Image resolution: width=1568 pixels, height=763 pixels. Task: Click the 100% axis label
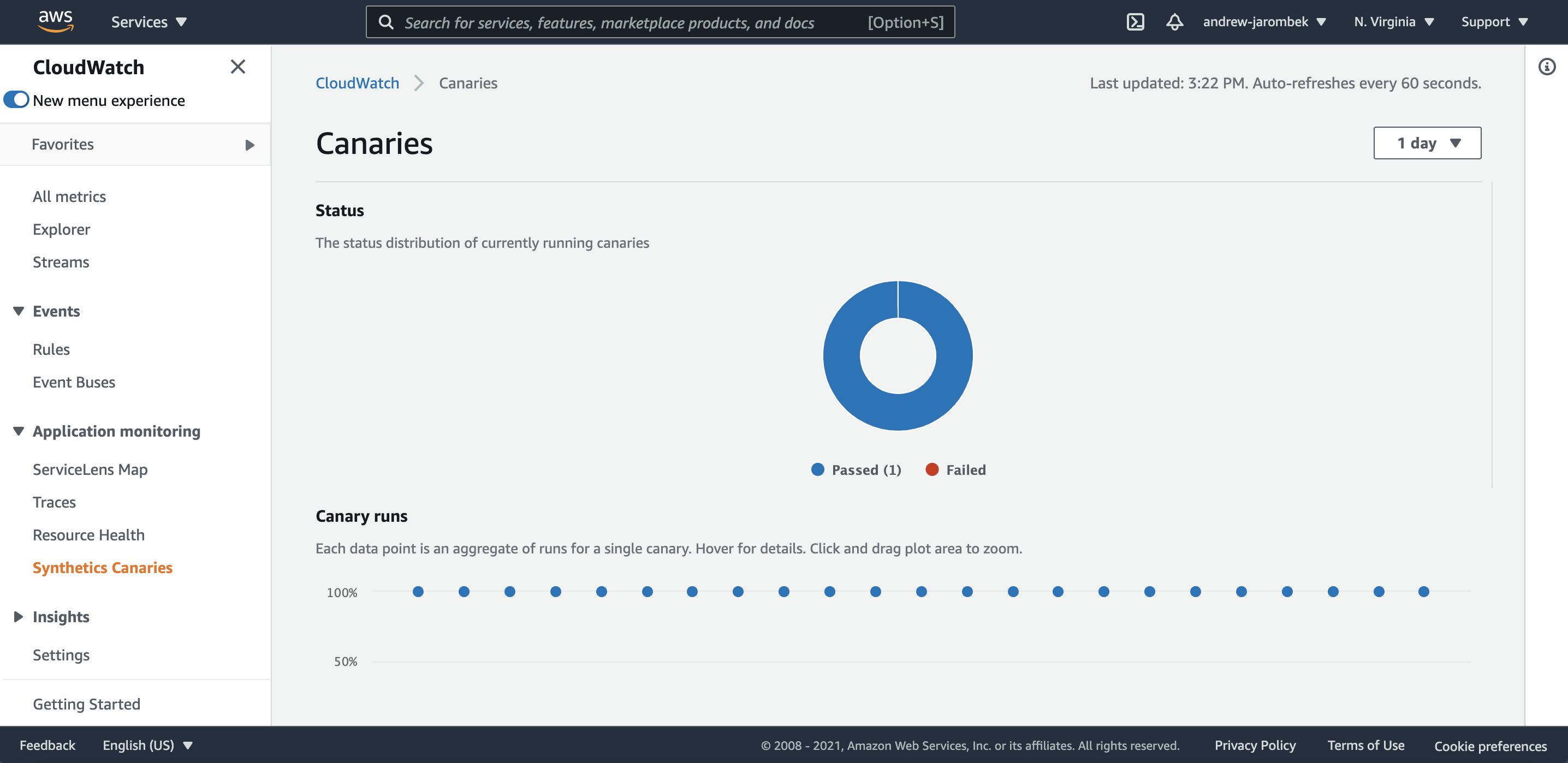point(342,592)
